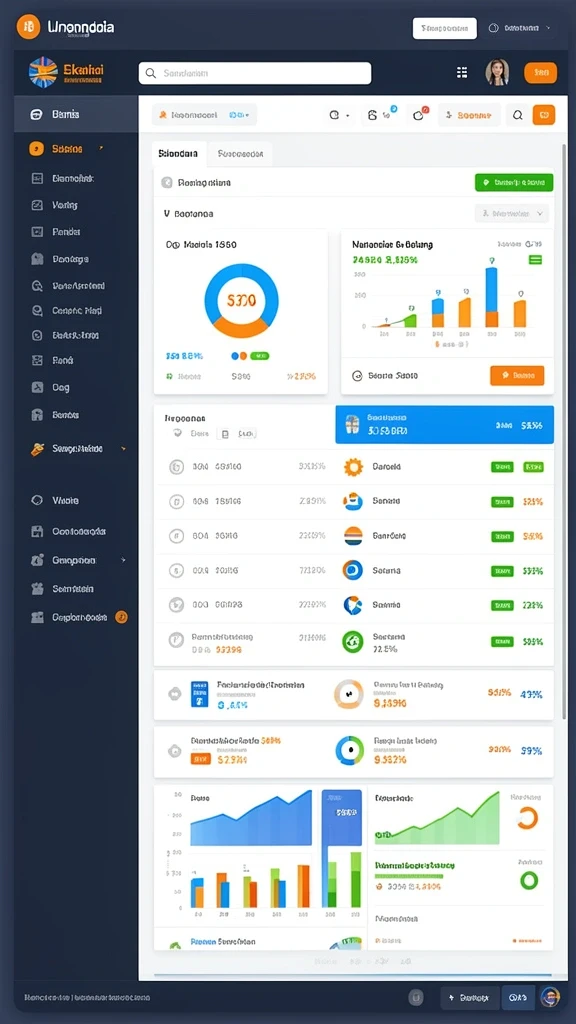The image size is (576, 1024).
Task: Select the first active tab
Action: [x=178, y=154]
